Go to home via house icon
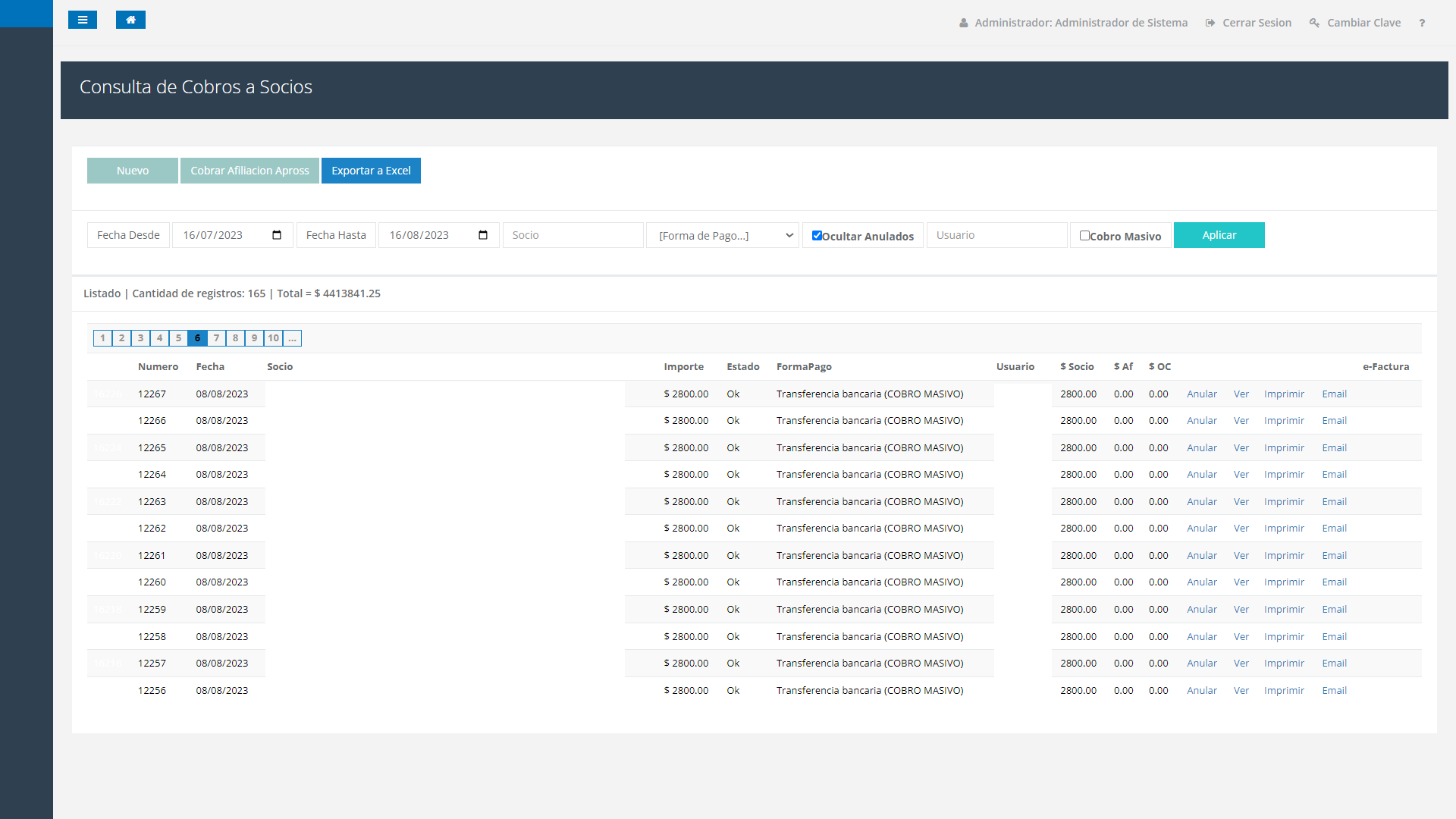This screenshot has height=819, width=1456. click(130, 20)
